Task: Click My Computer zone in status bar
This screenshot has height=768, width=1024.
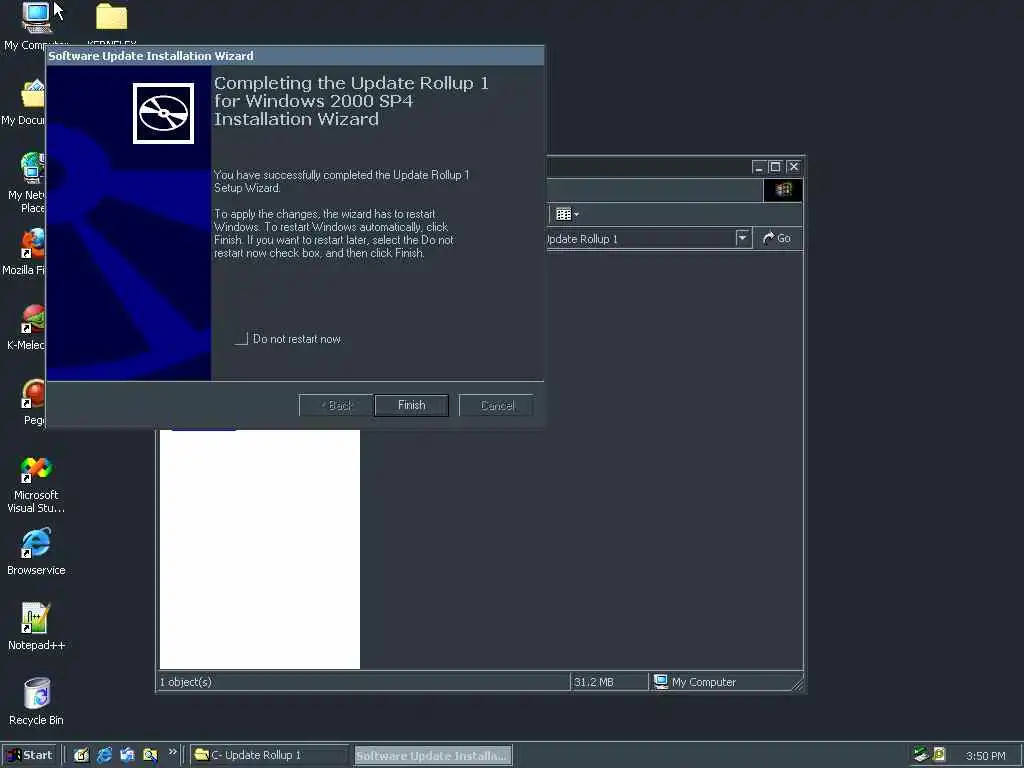Action: click(x=694, y=682)
